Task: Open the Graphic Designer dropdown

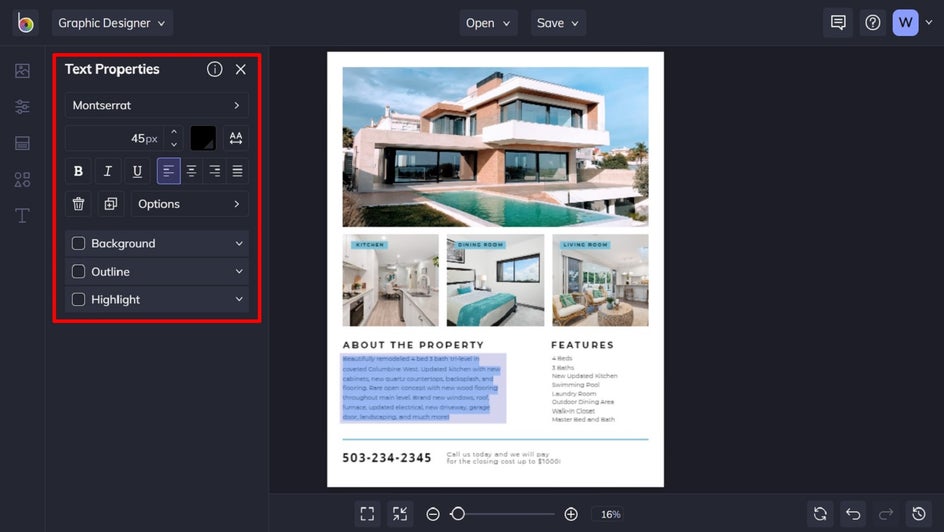Action: tap(111, 23)
